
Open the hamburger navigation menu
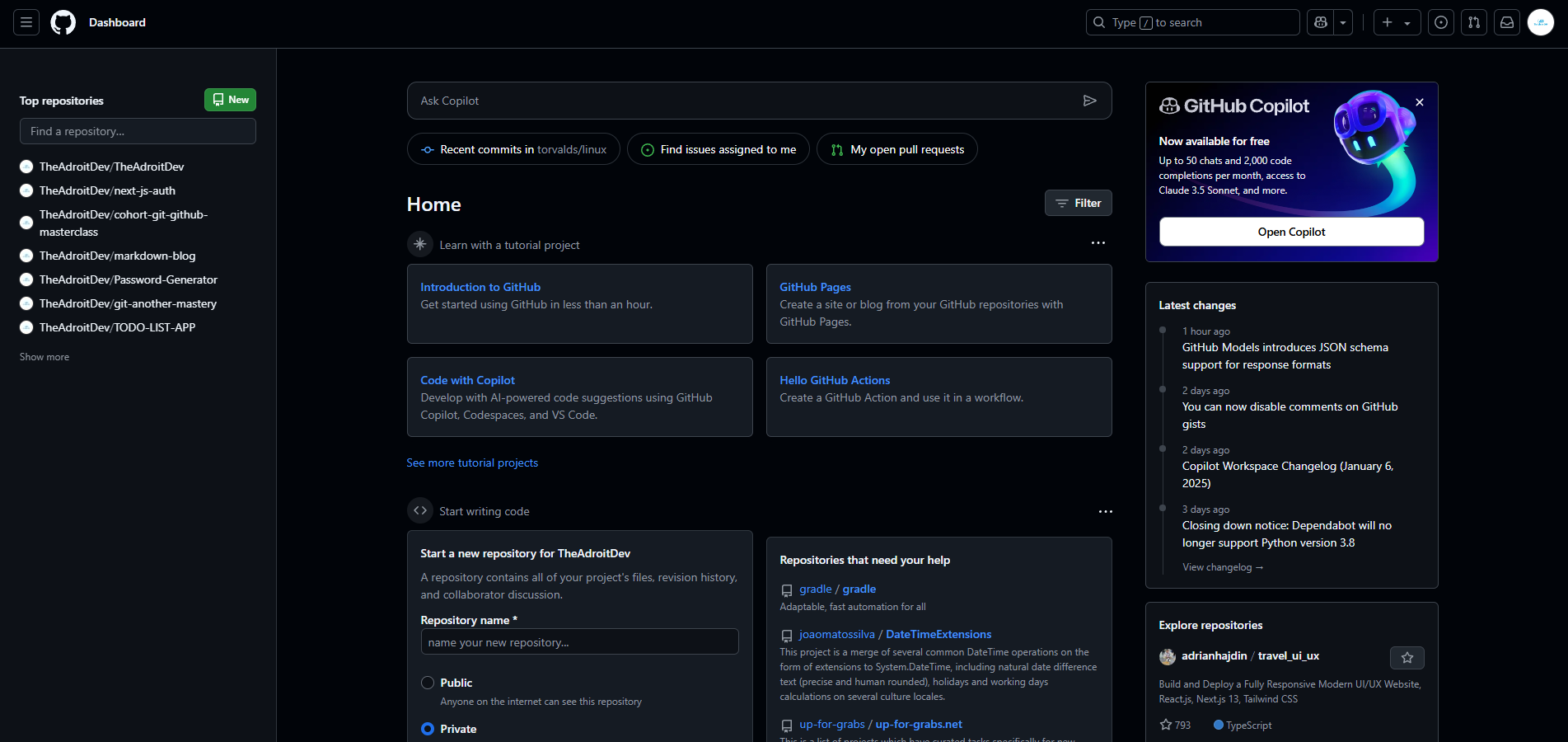click(26, 22)
